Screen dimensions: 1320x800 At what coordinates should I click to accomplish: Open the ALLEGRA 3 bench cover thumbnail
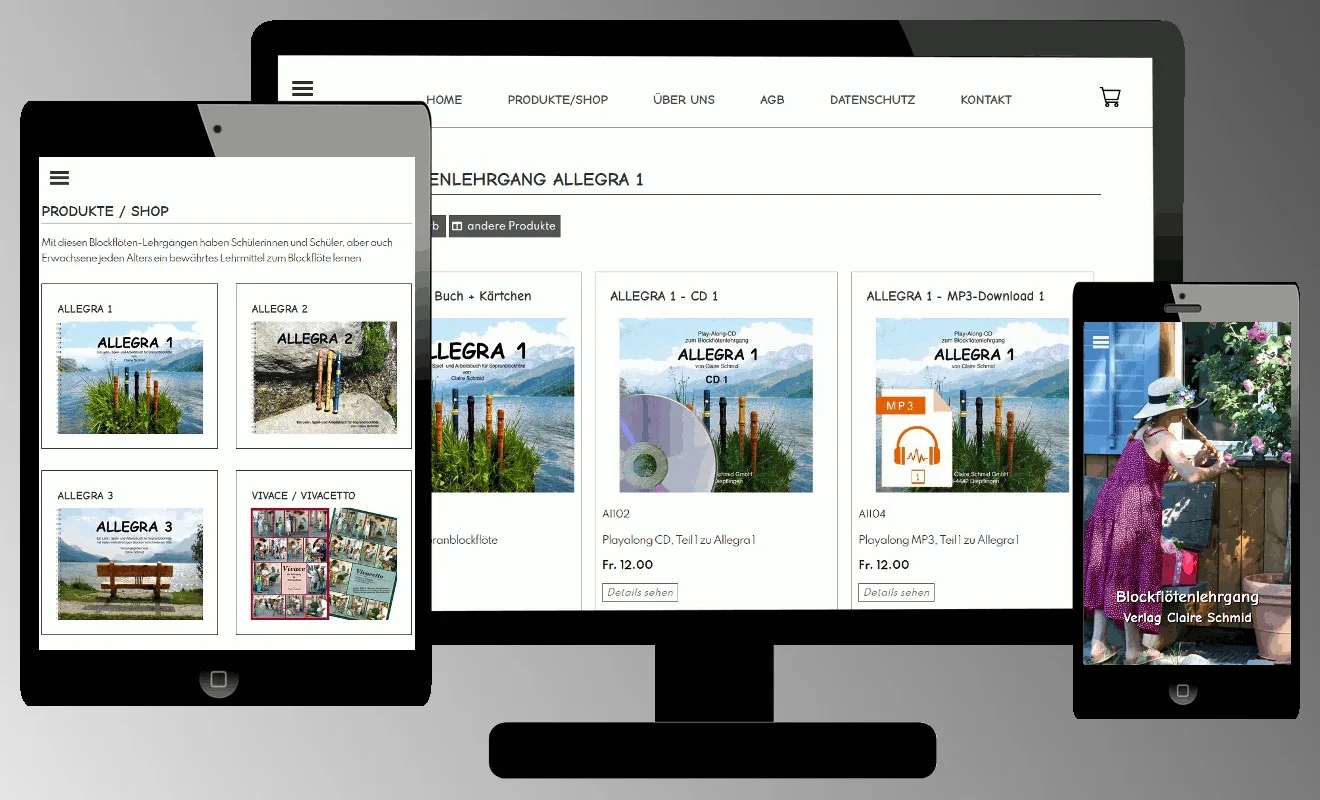coord(130,563)
